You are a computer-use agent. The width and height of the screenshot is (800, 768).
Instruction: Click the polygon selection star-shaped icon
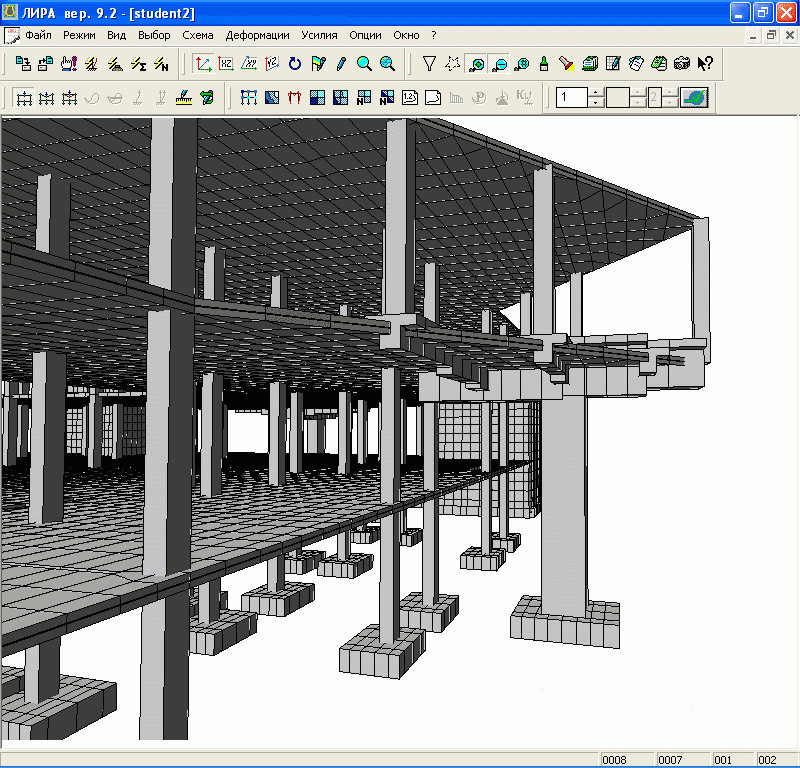[453, 64]
